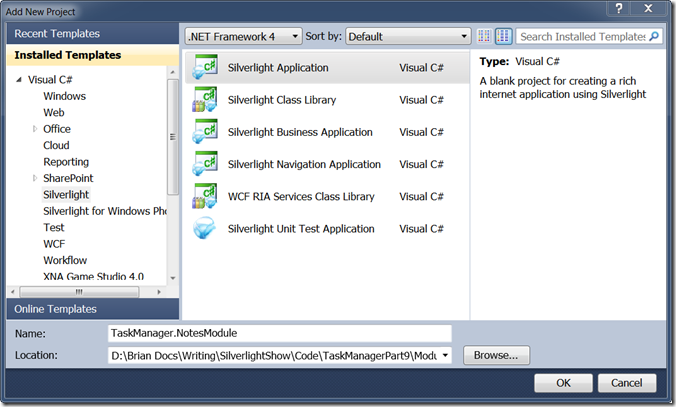Viewport: 676px width, 407px height.
Task: Select the Visual C# root node label
Action: 50,80
